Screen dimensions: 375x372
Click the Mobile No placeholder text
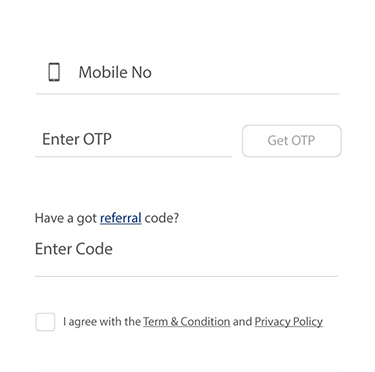tap(115, 72)
